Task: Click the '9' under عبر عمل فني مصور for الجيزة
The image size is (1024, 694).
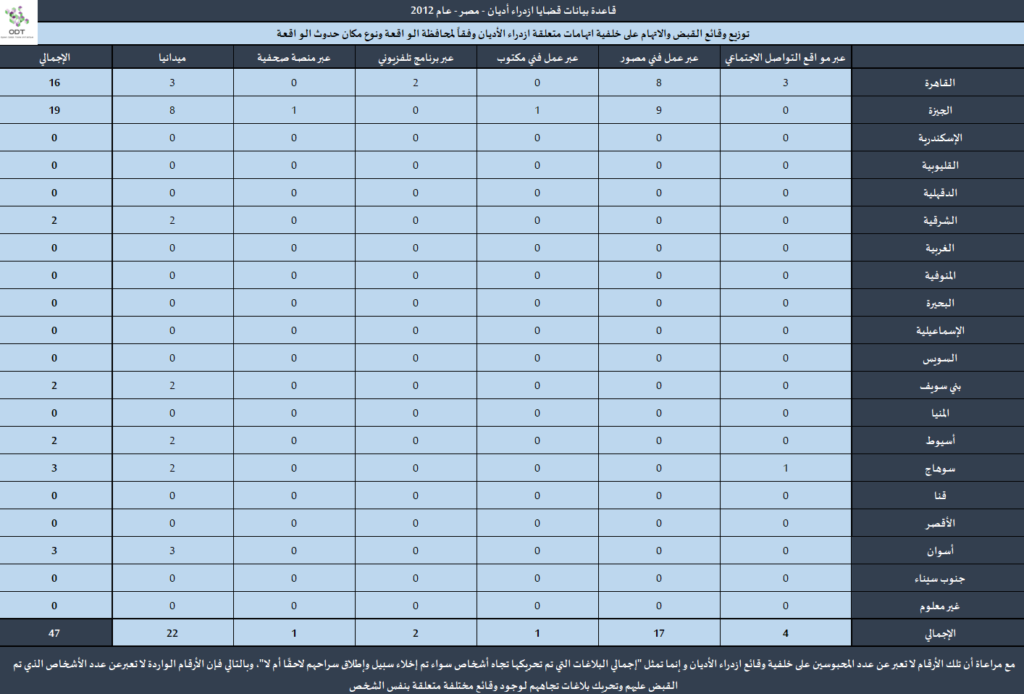Action: coord(659,110)
